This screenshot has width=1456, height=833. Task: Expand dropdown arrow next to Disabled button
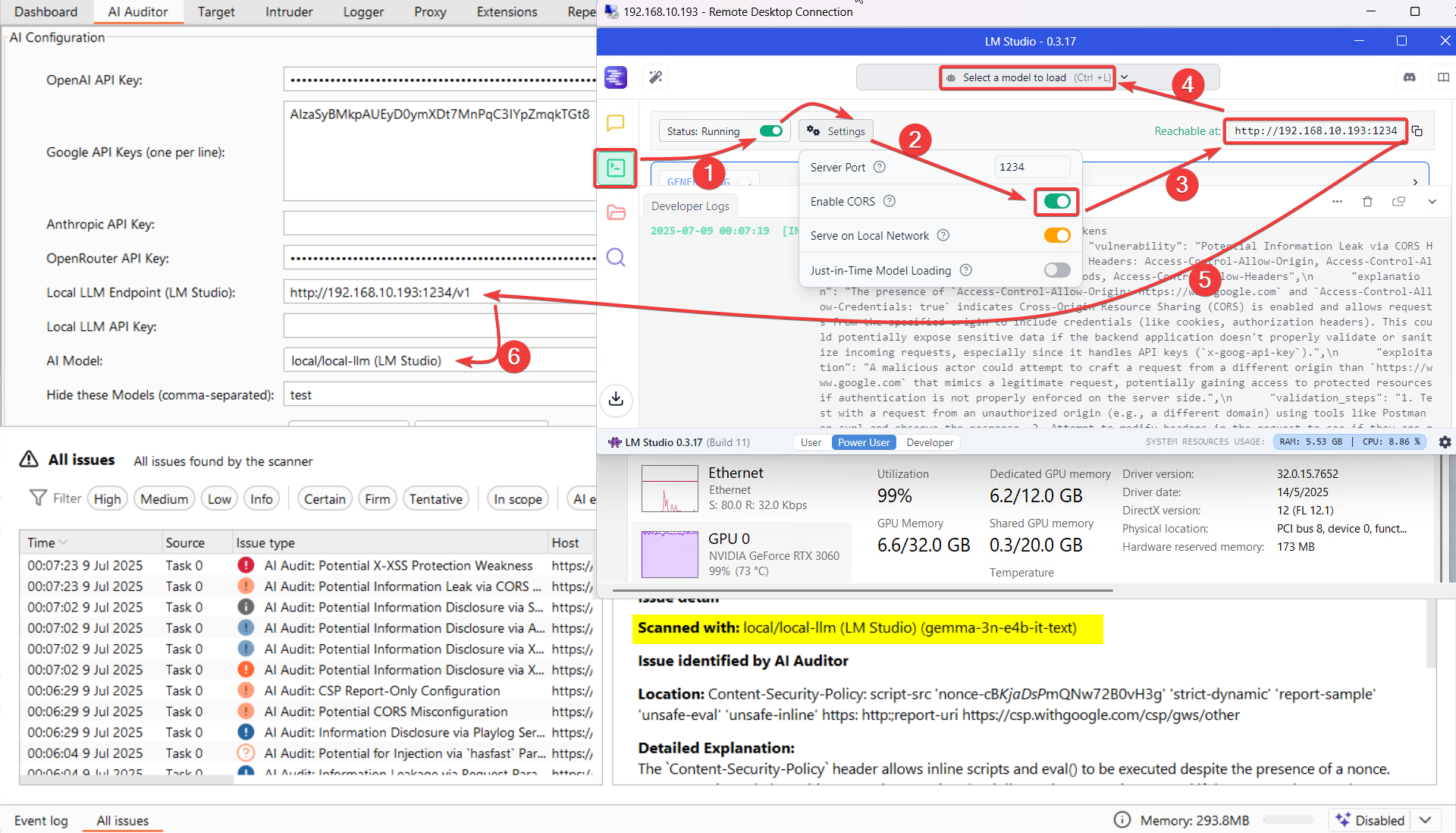[x=1425, y=820]
